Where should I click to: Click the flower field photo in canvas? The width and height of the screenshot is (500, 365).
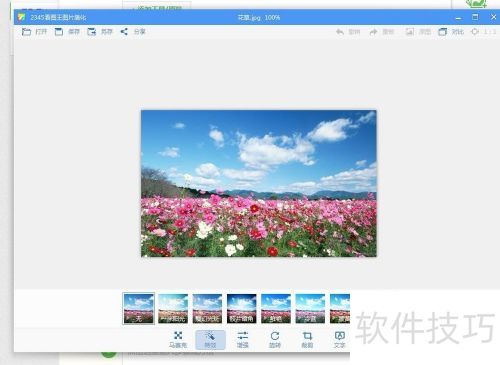click(259, 183)
